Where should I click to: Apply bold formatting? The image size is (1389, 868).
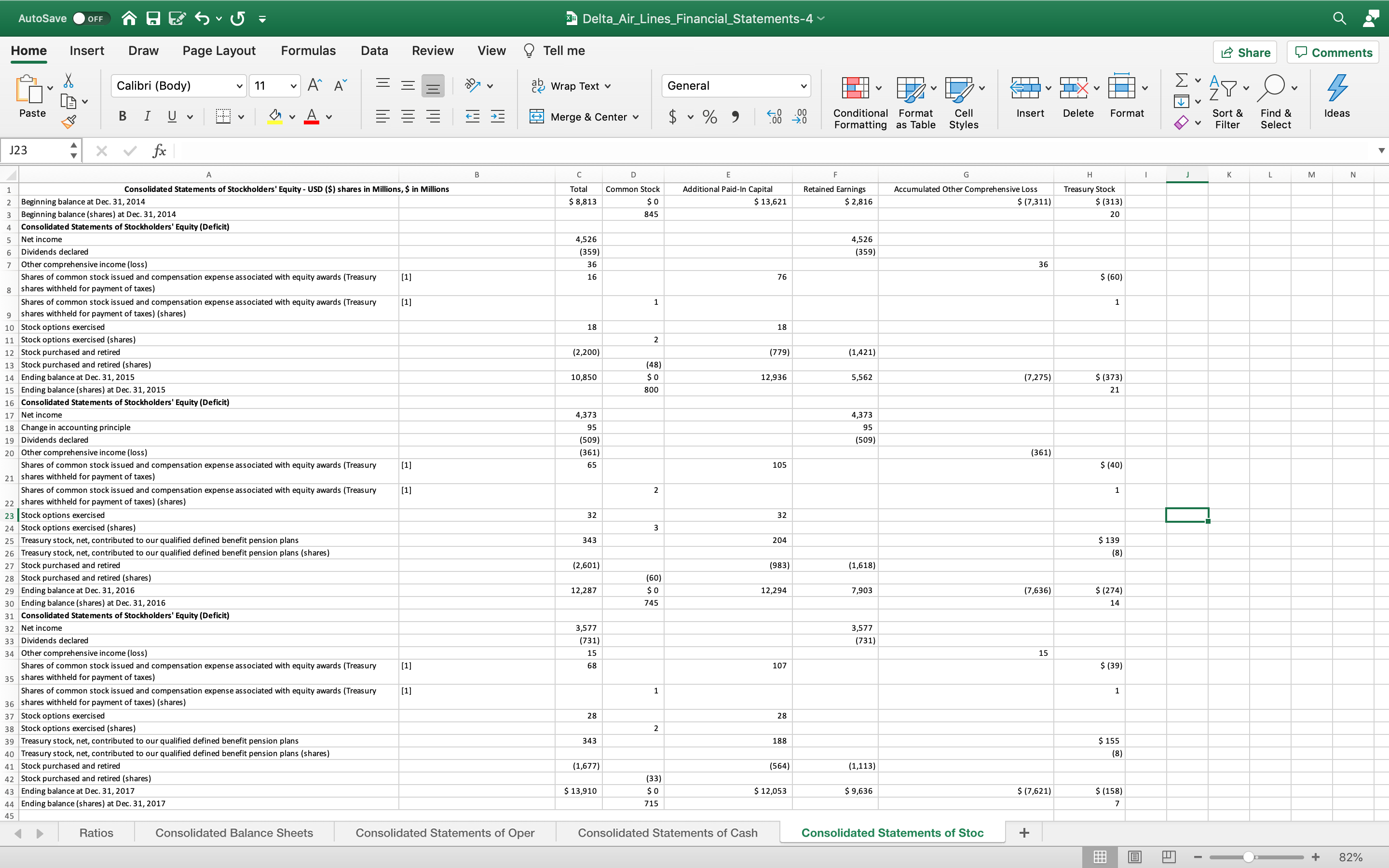122,117
